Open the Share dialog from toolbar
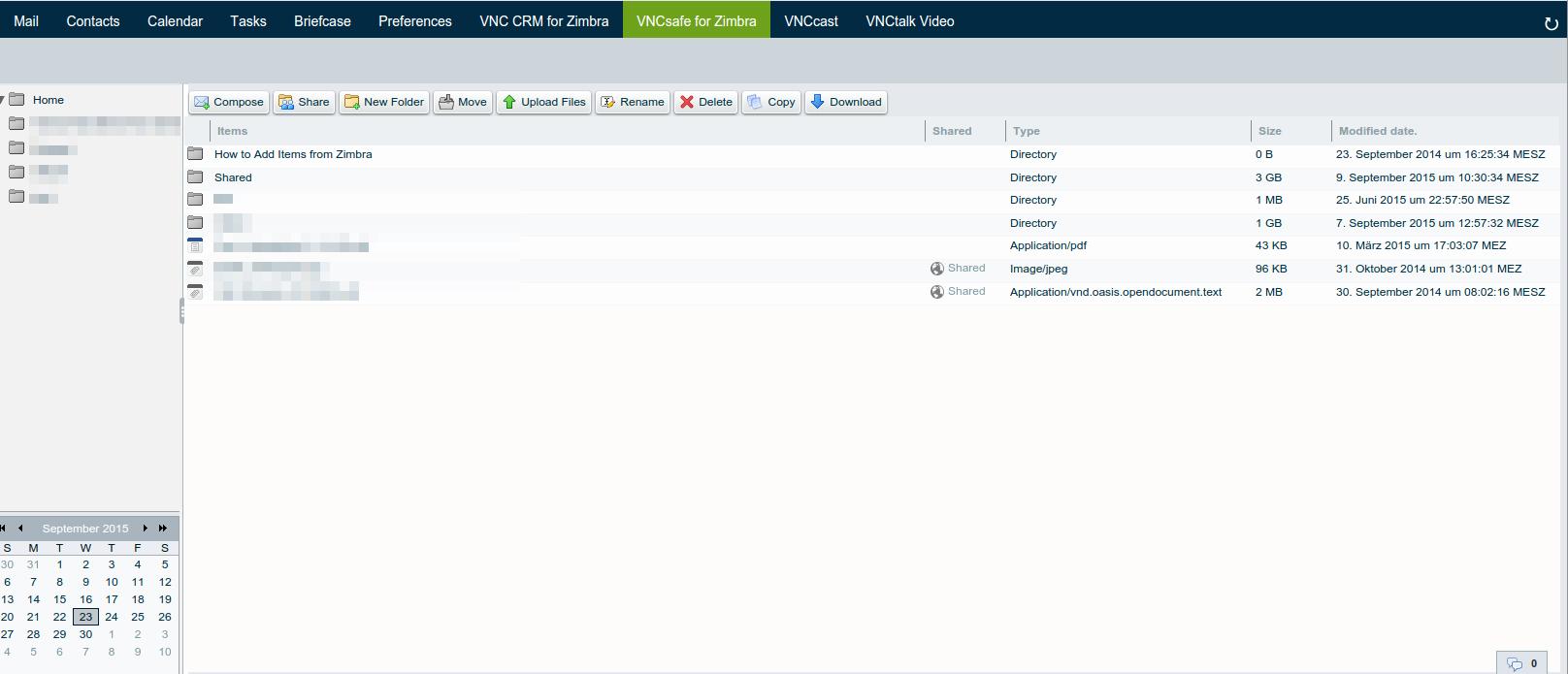Viewport: 1568px width, 674px height. click(304, 102)
